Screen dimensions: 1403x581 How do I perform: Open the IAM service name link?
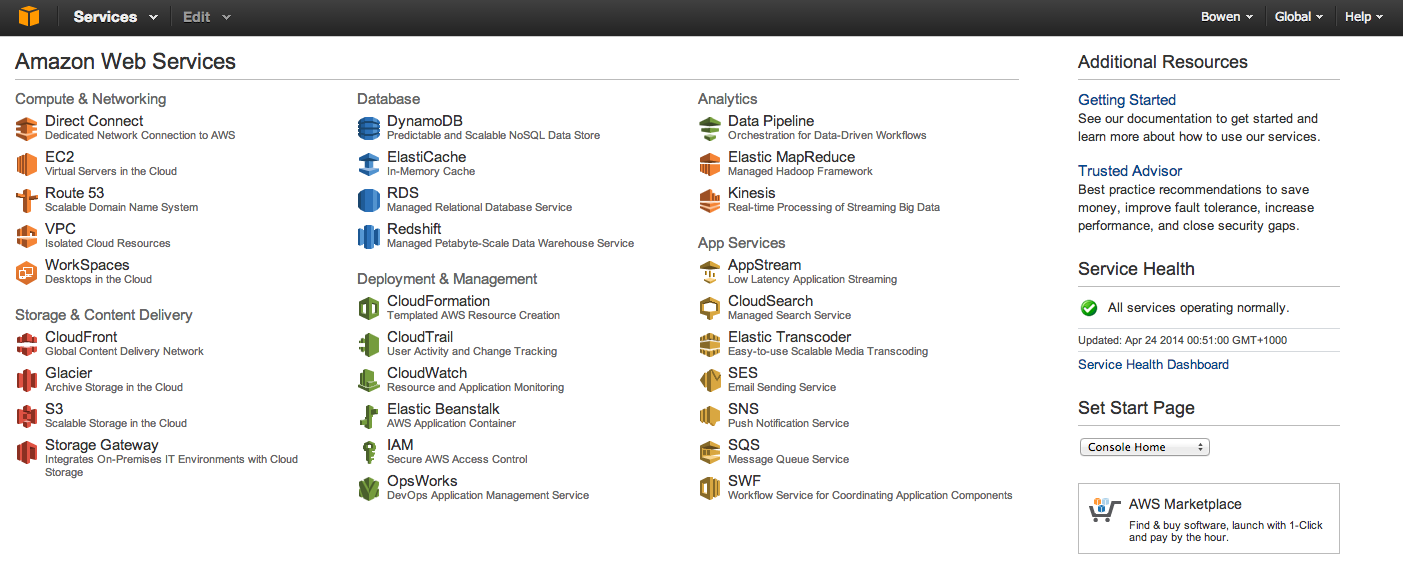coord(400,445)
